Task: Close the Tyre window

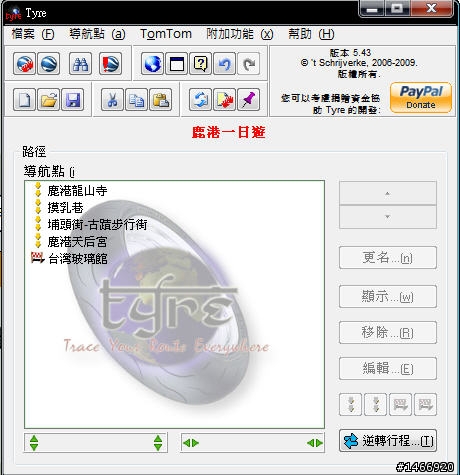Action: coord(432,8)
